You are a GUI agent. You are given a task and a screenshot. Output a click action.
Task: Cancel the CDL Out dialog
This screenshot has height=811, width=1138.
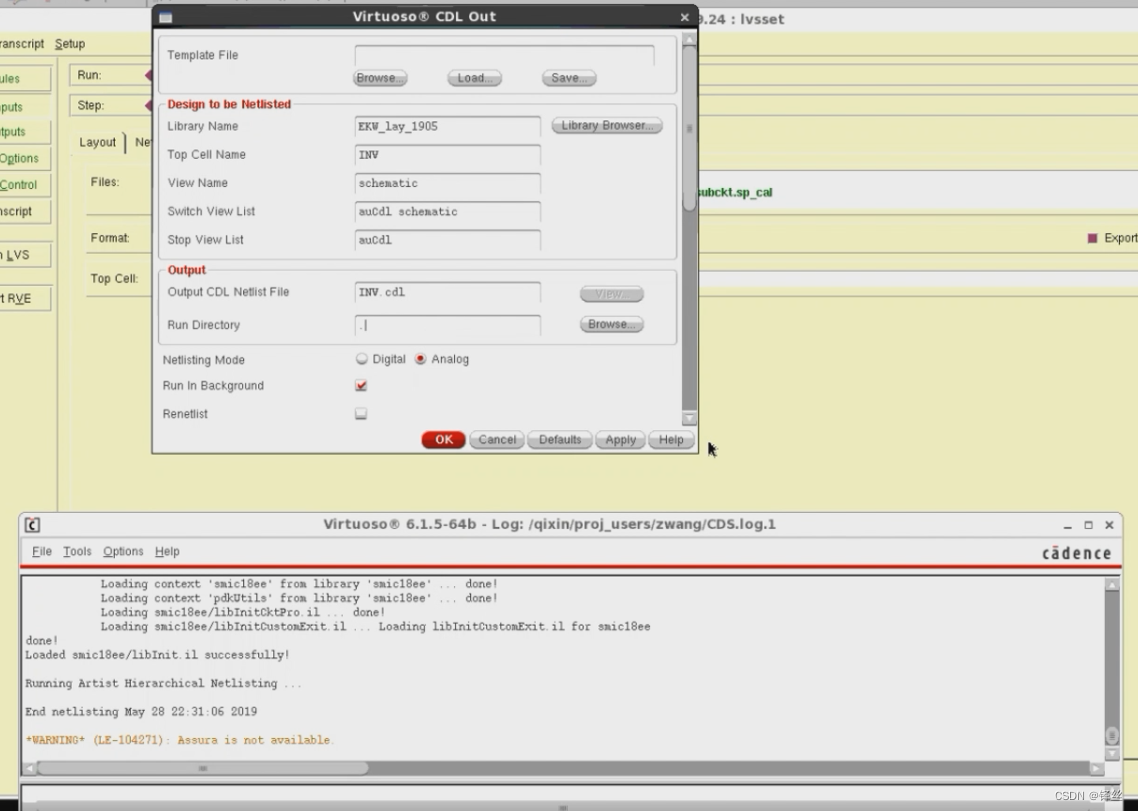pos(497,440)
